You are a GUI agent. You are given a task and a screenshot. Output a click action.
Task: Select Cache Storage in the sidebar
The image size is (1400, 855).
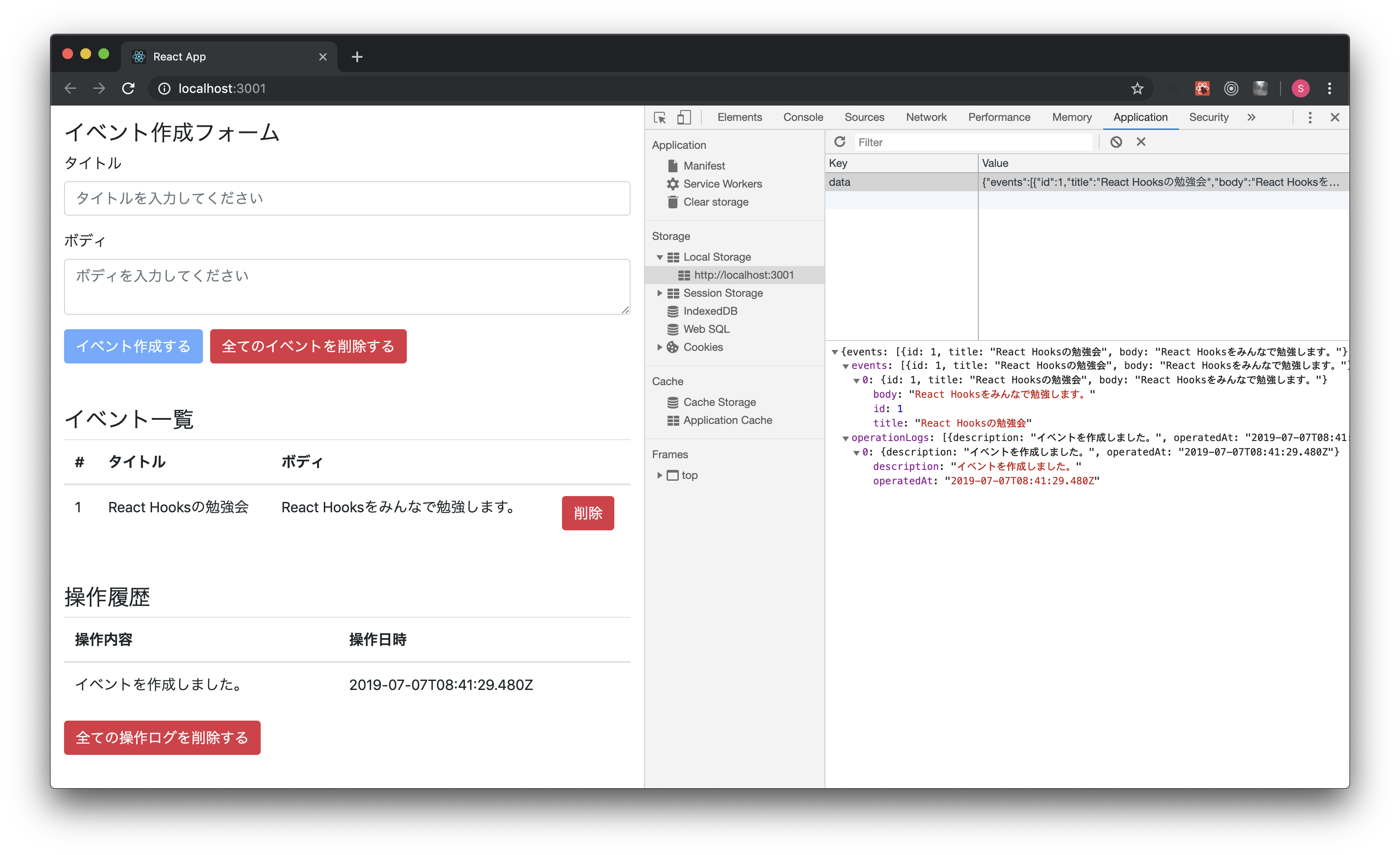click(x=719, y=402)
